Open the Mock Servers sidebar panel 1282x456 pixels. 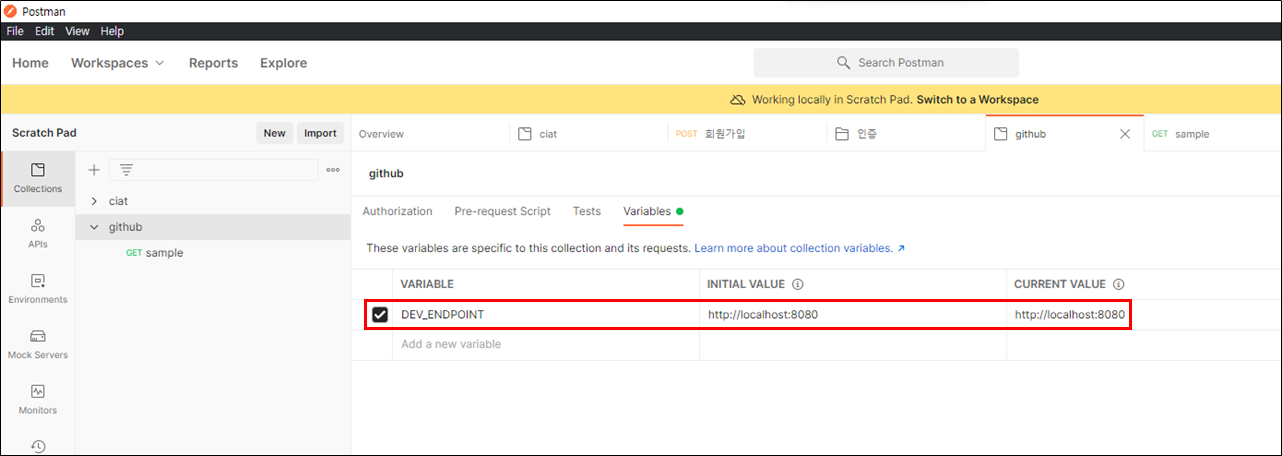pyautogui.click(x=38, y=345)
